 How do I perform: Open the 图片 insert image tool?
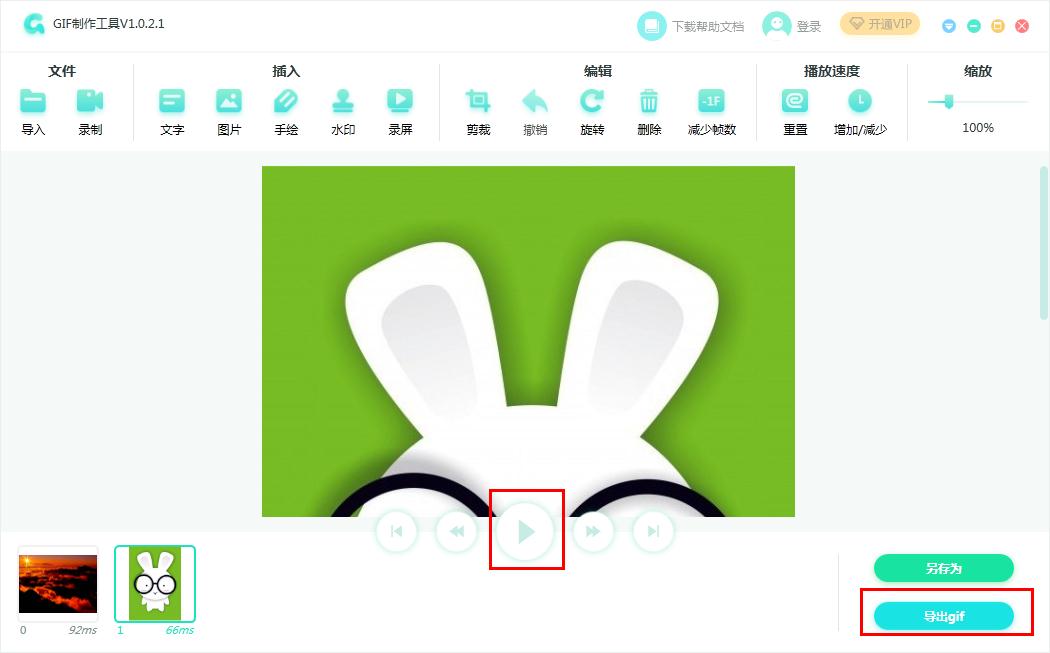pyautogui.click(x=229, y=107)
